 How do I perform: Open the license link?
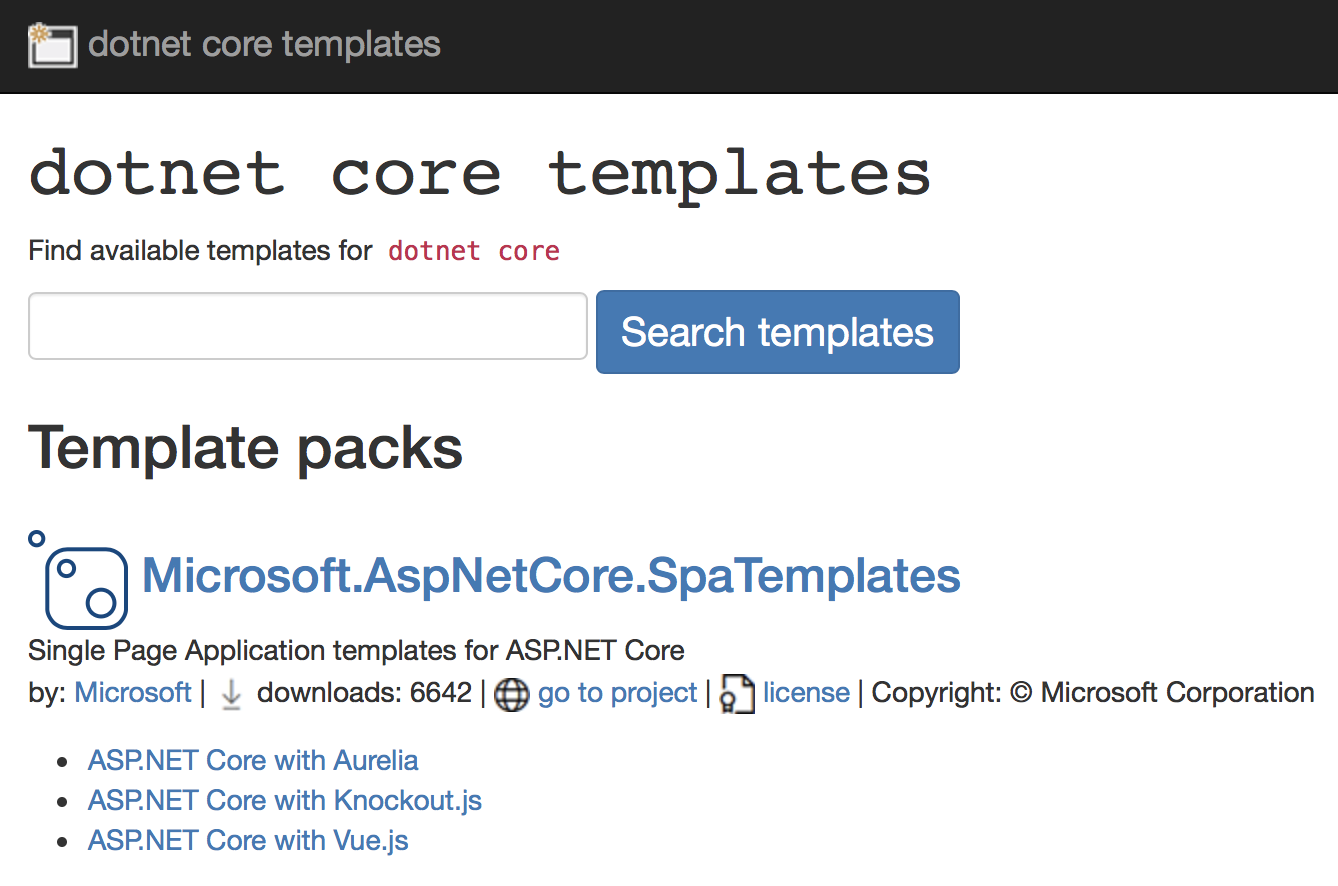point(806,692)
